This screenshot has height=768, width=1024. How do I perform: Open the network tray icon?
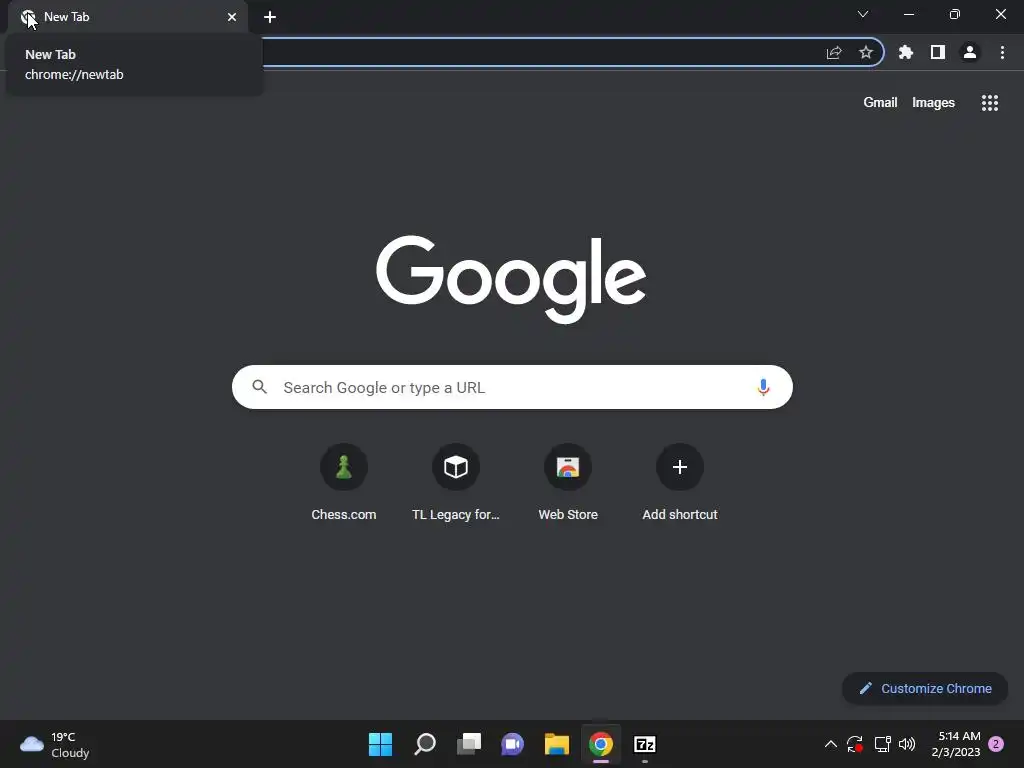pos(882,744)
